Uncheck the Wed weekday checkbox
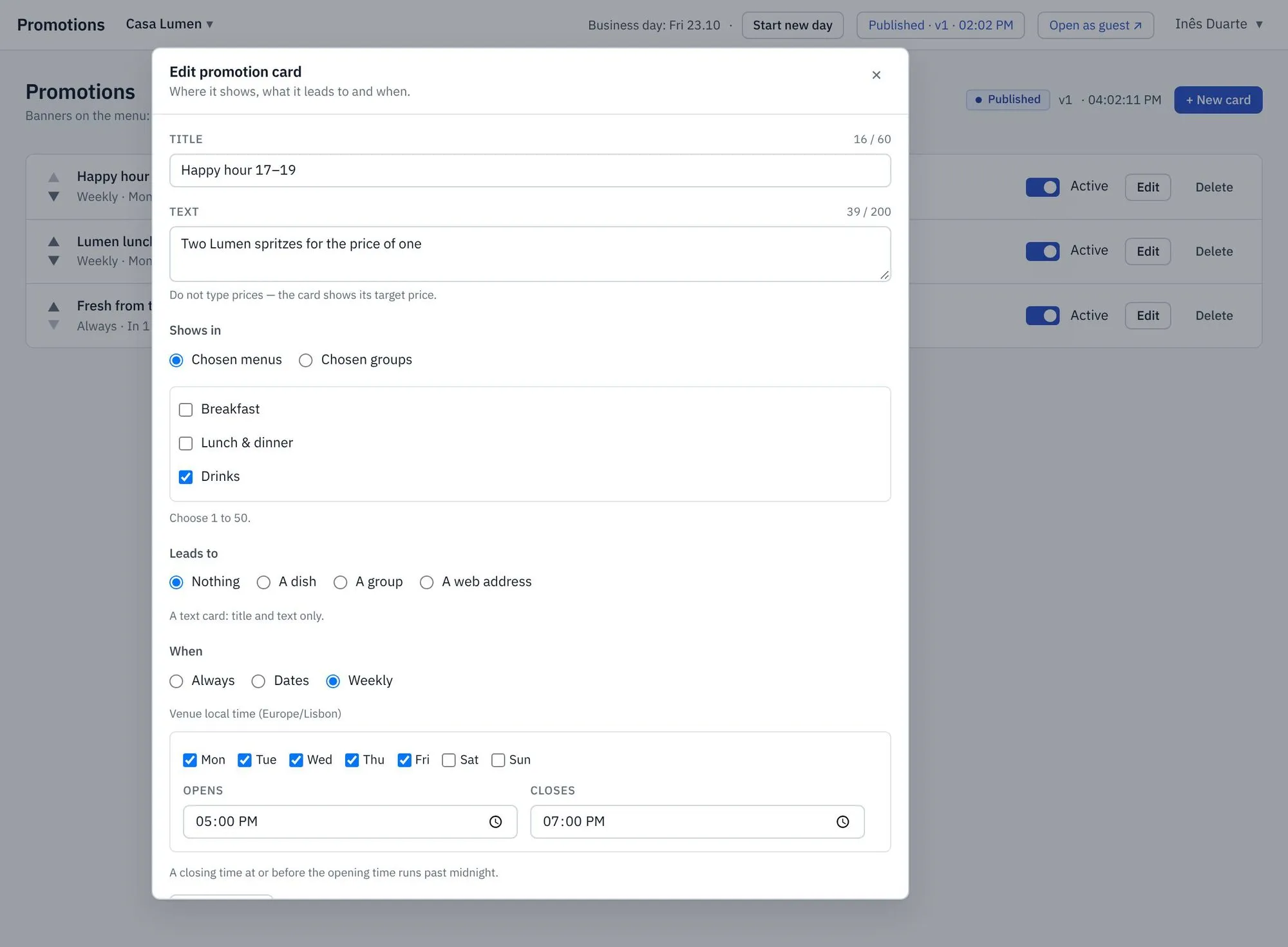The height and width of the screenshot is (947, 1288). (296, 760)
